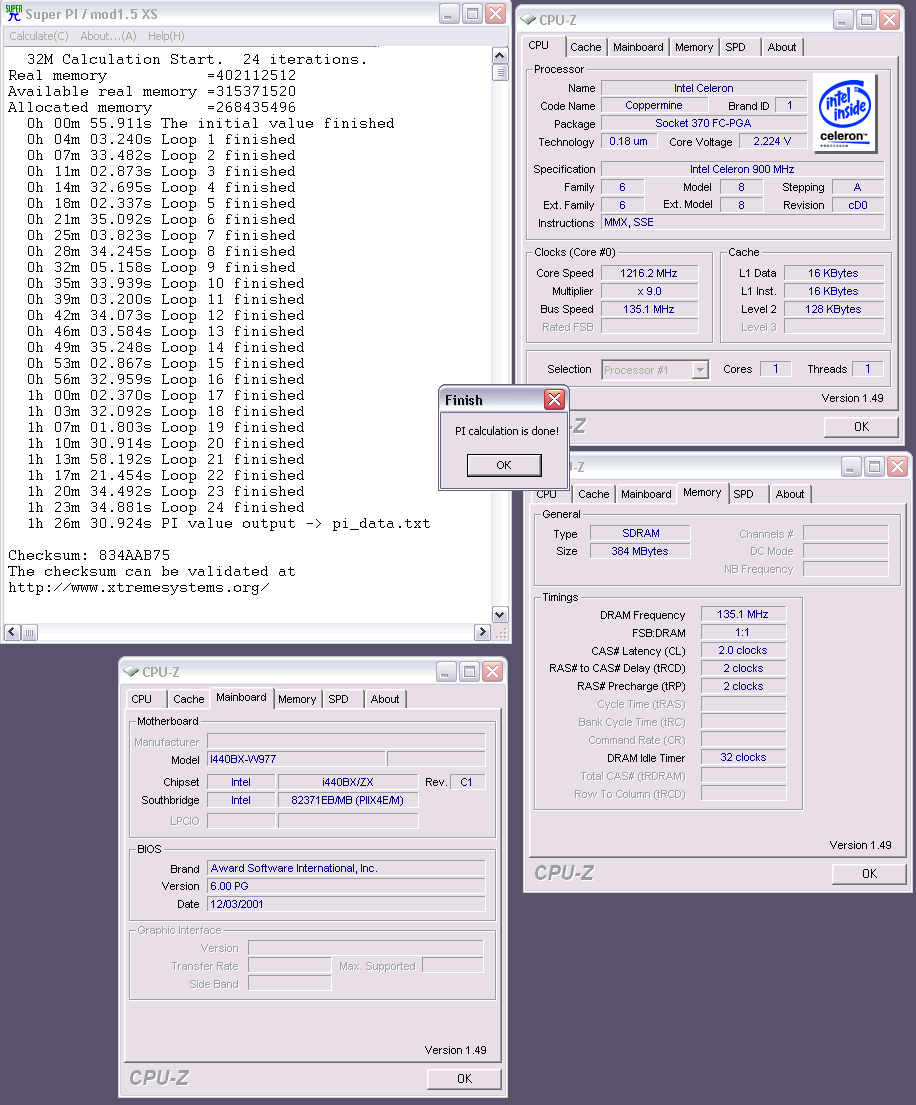
Task: Click left arrow of horizontal scrollbar
Action: coord(12,632)
